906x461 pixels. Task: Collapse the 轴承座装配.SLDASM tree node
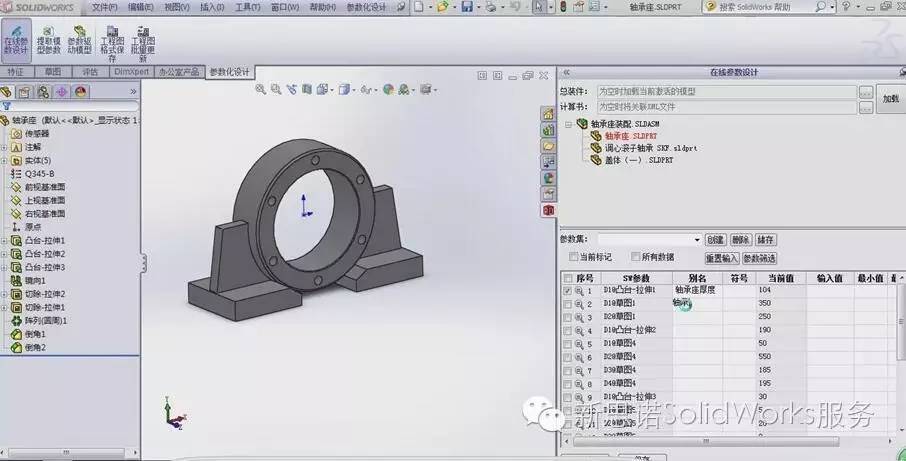[x=569, y=124]
